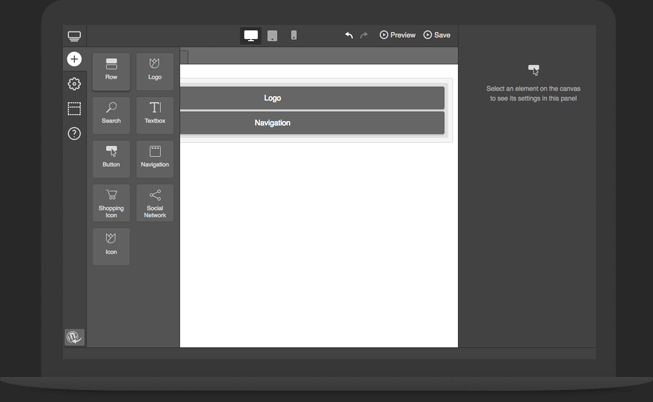Select the Row element tile
The image size is (653, 402).
coord(111,71)
